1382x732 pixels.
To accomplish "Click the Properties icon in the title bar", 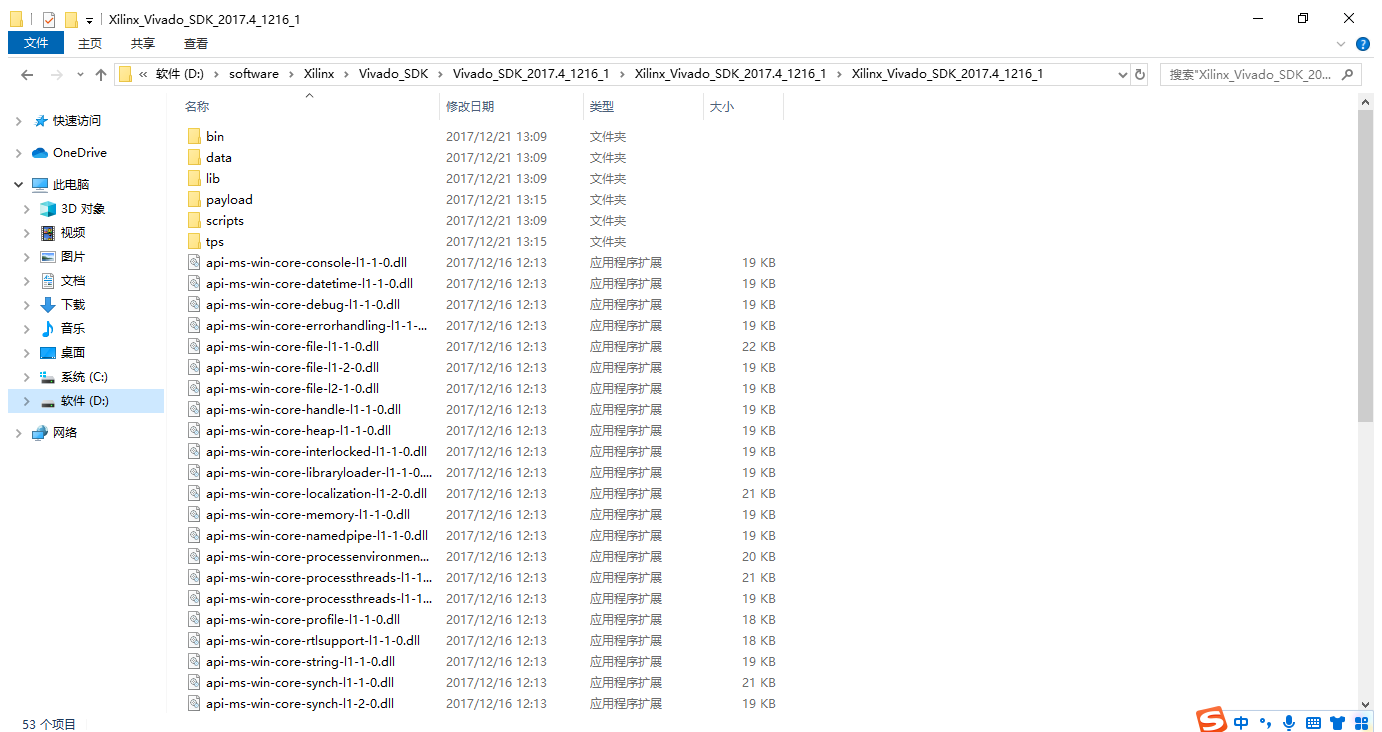I will click(49, 19).
